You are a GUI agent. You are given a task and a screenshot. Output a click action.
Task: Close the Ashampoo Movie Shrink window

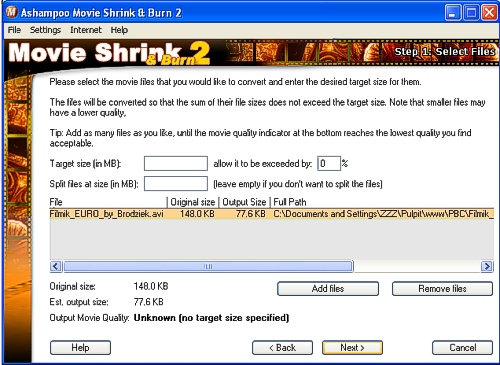click(x=489, y=13)
